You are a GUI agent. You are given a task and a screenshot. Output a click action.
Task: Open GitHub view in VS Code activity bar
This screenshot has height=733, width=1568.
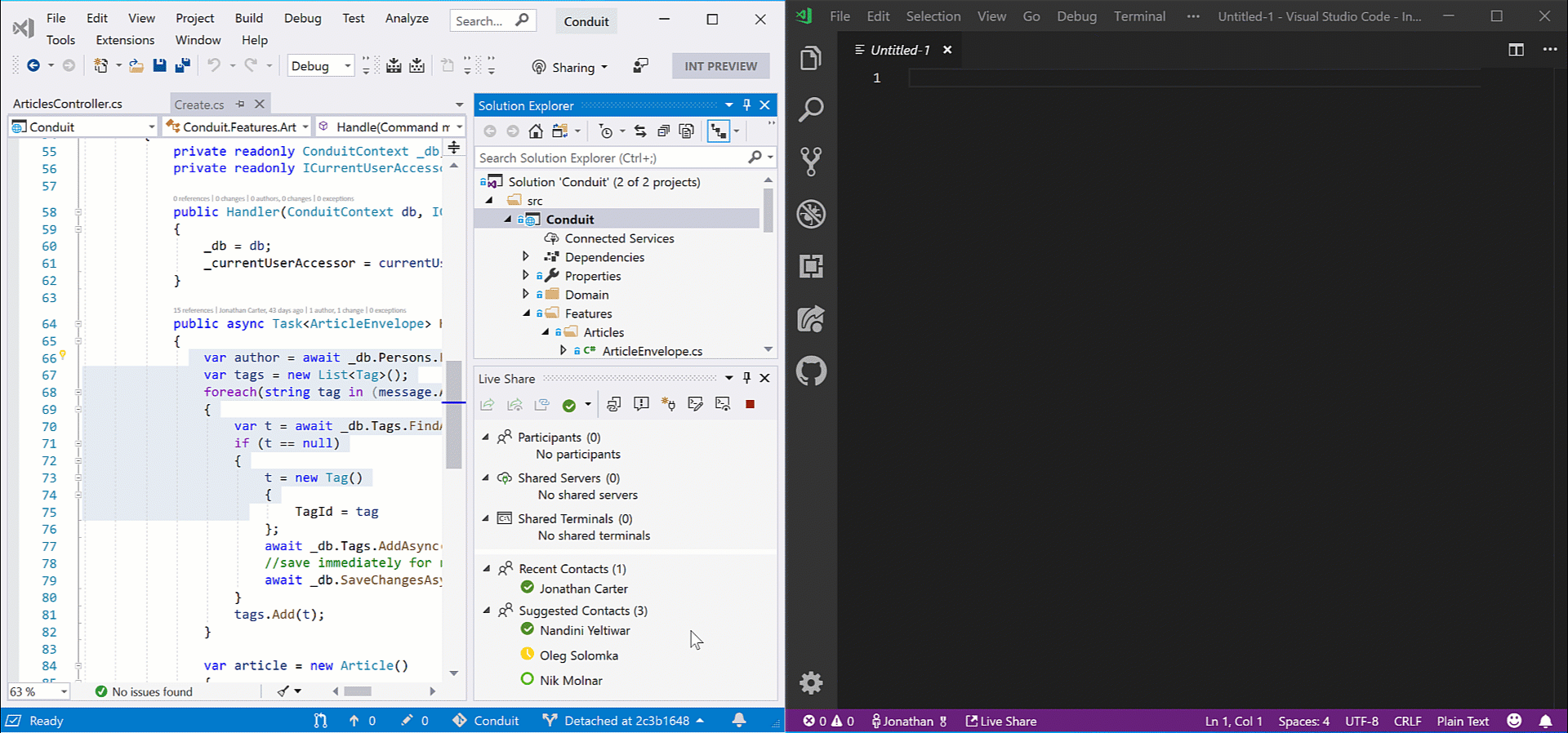(811, 371)
